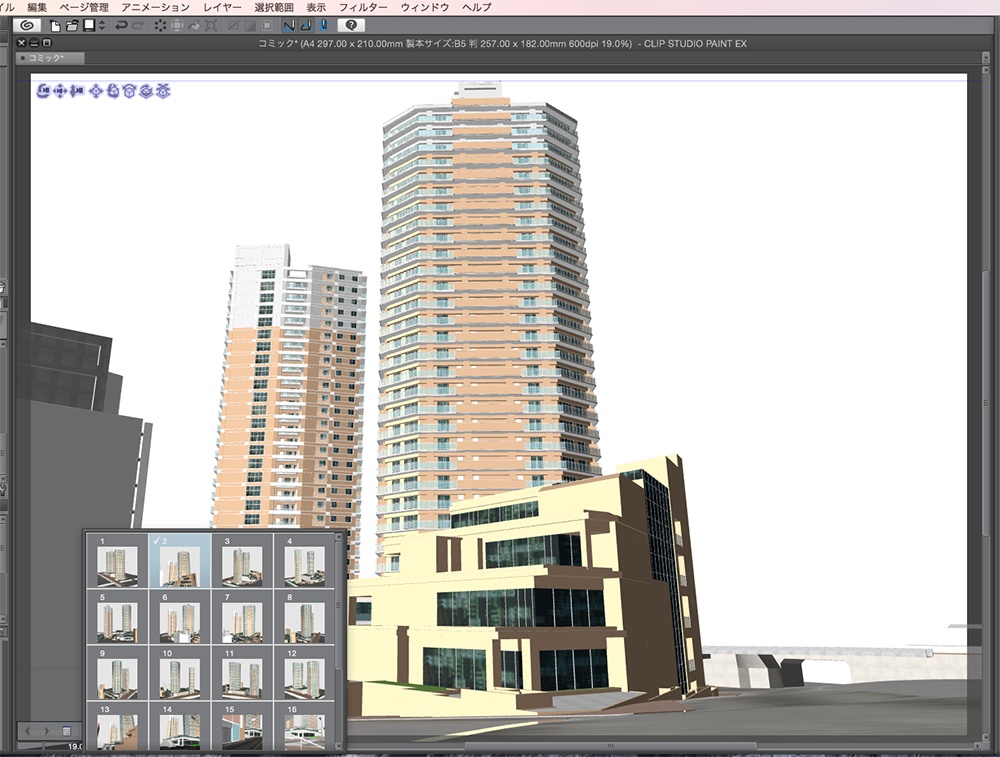Select Clear outside selection icon
Image resolution: width=1000 pixels, height=757 pixels.
tap(177, 26)
